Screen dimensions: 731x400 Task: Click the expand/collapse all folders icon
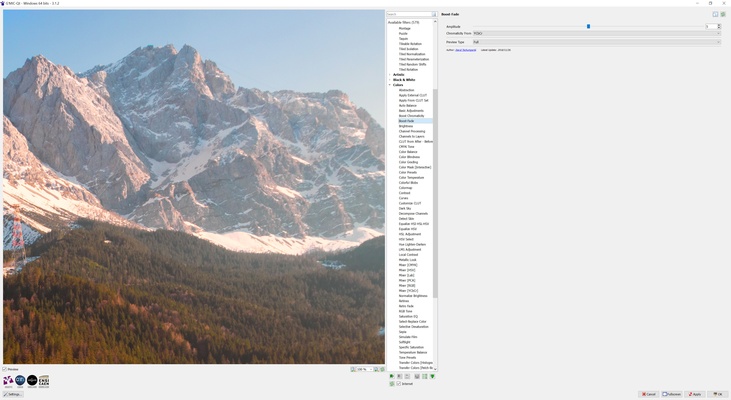(425, 376)
